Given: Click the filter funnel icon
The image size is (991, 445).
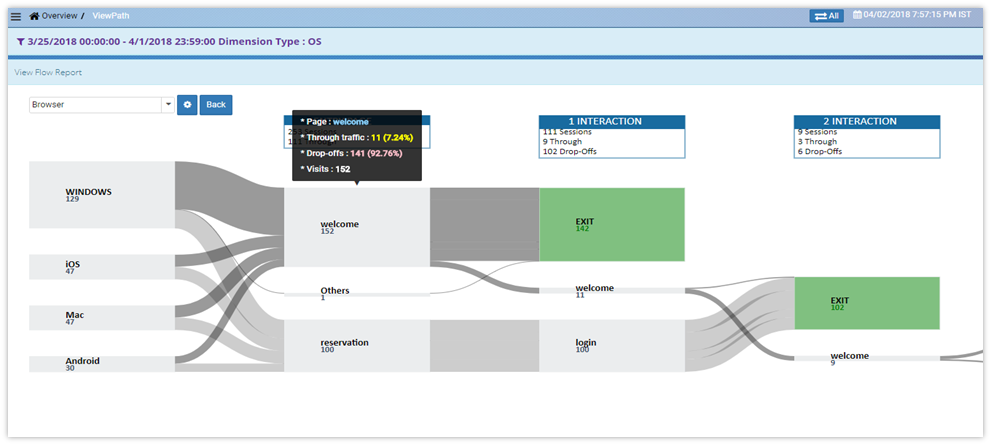Looking at the screenshot, I should 21,42.
